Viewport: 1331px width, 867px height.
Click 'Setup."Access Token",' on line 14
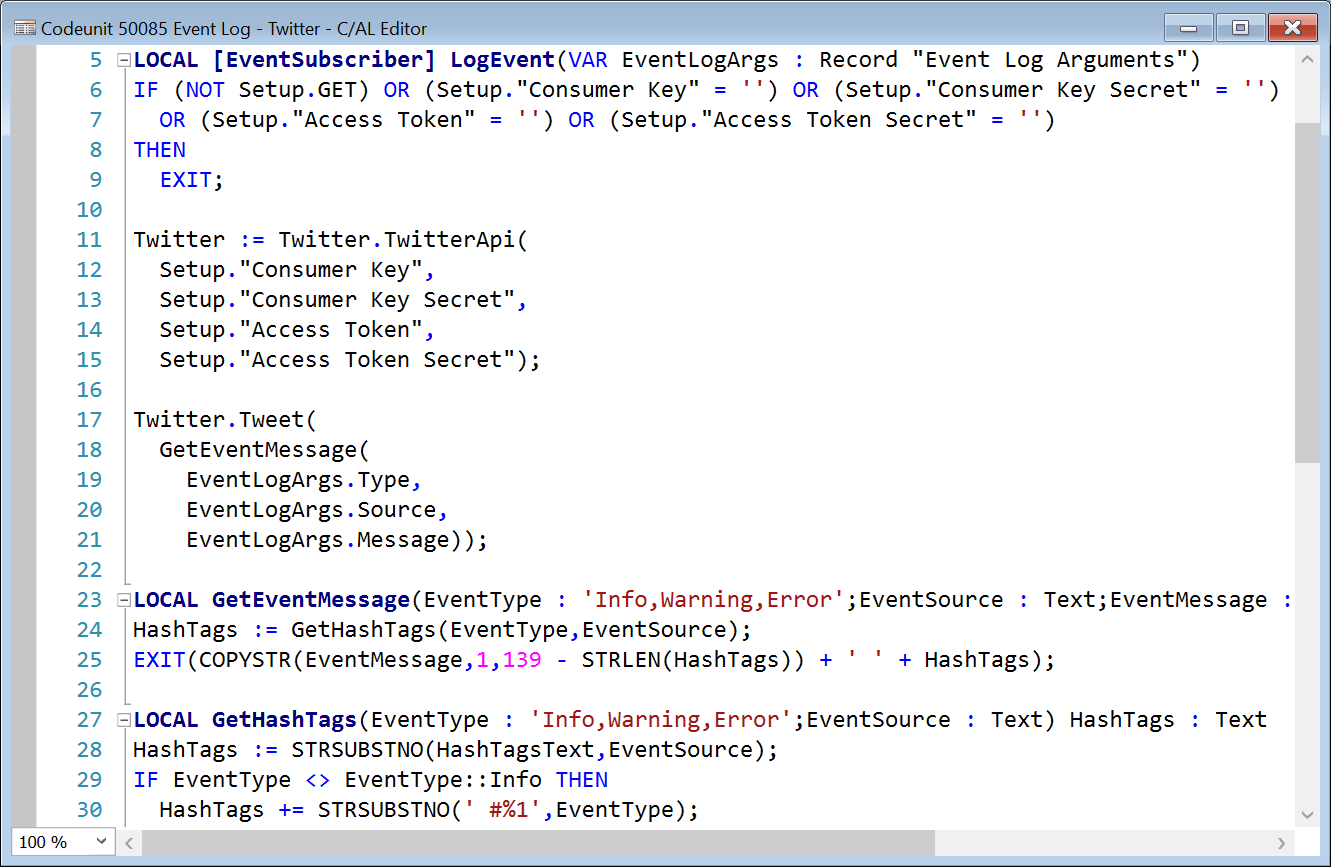pos(298,330)
